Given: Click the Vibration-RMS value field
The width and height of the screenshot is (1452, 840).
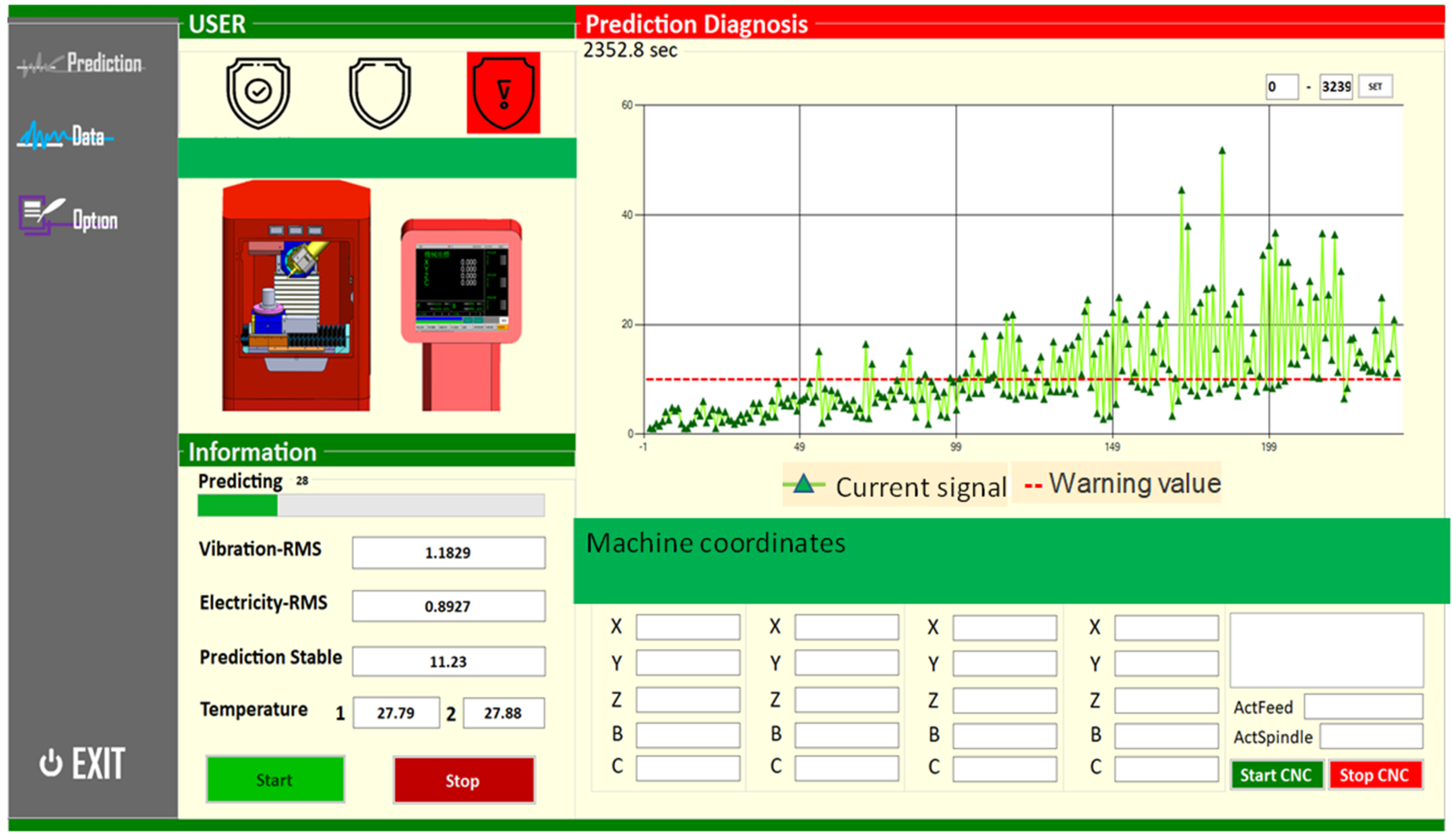Looking at the screenshot, I should [x=448, y=552].
